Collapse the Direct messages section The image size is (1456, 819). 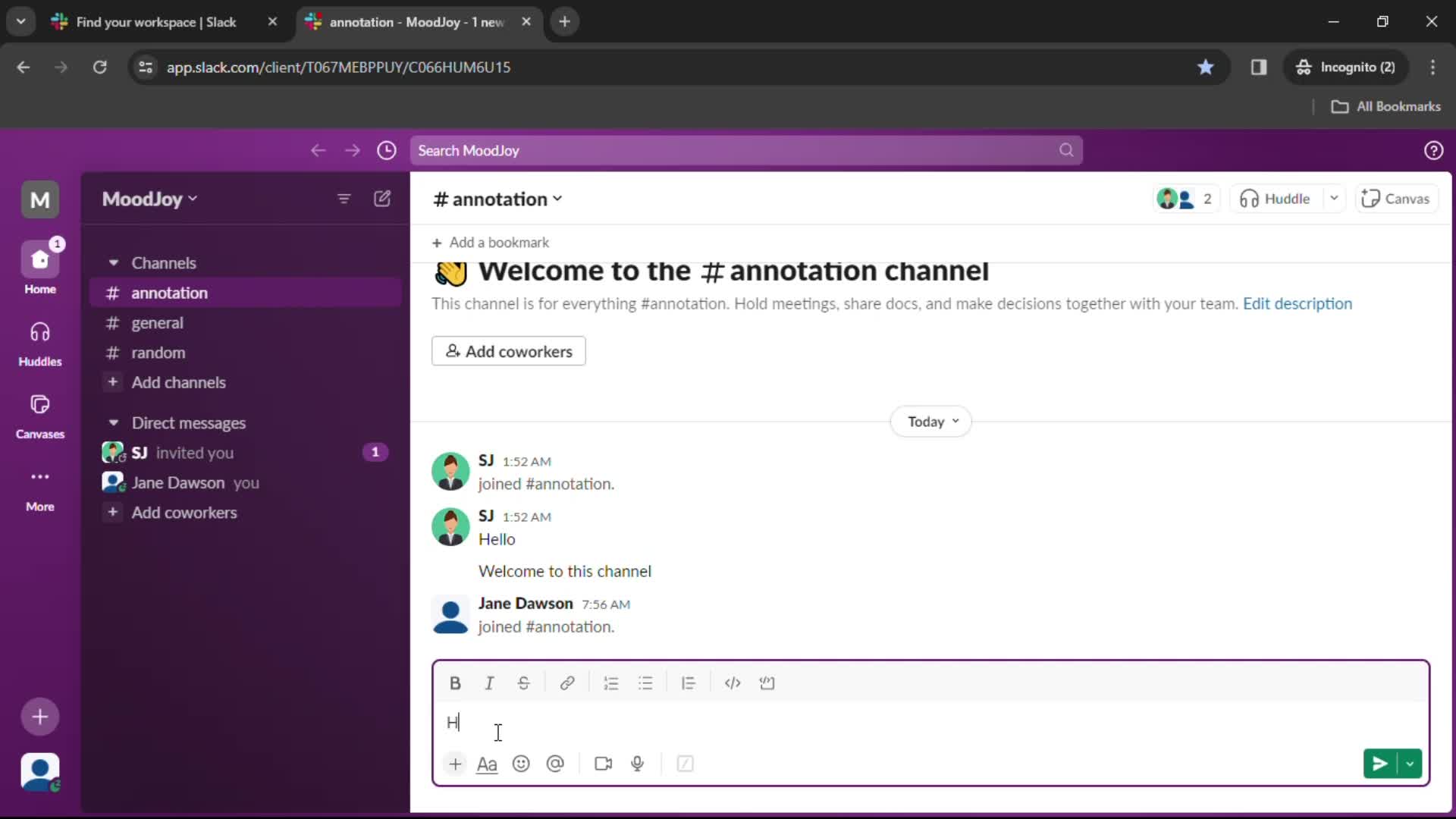coord(113,422)
